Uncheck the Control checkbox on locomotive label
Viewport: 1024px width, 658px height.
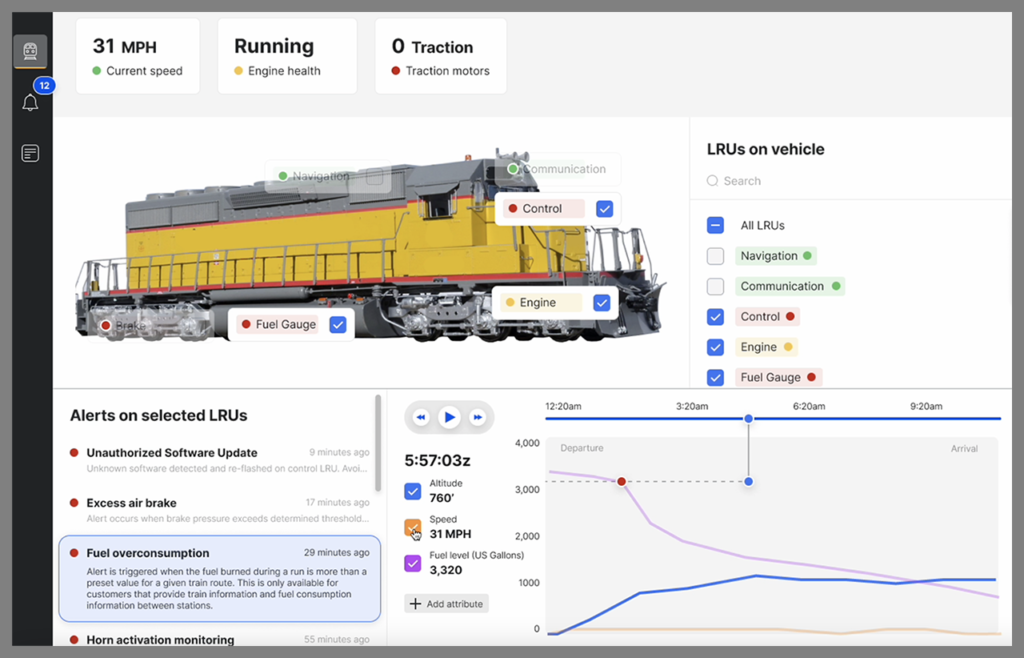point(604,209)
